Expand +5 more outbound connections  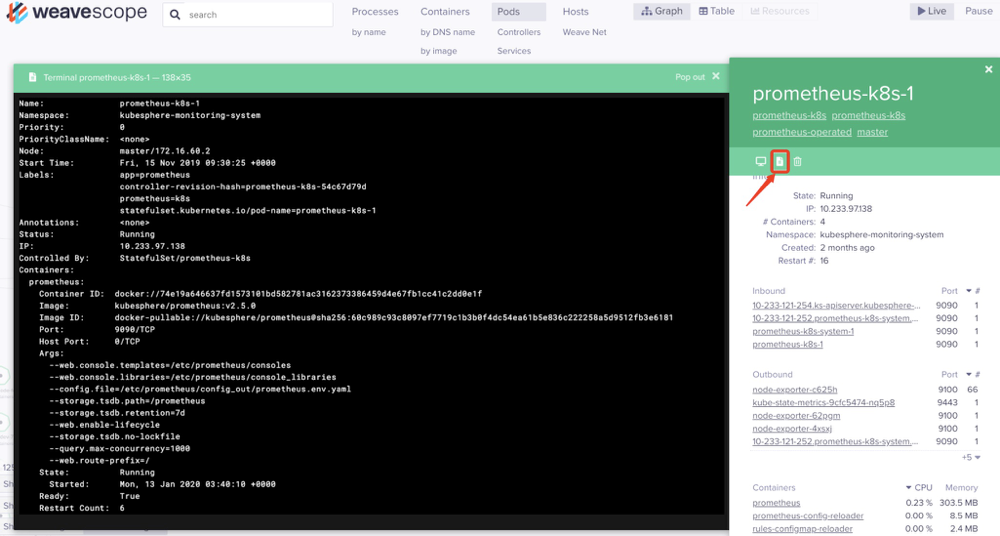click(x=971, y=458)
